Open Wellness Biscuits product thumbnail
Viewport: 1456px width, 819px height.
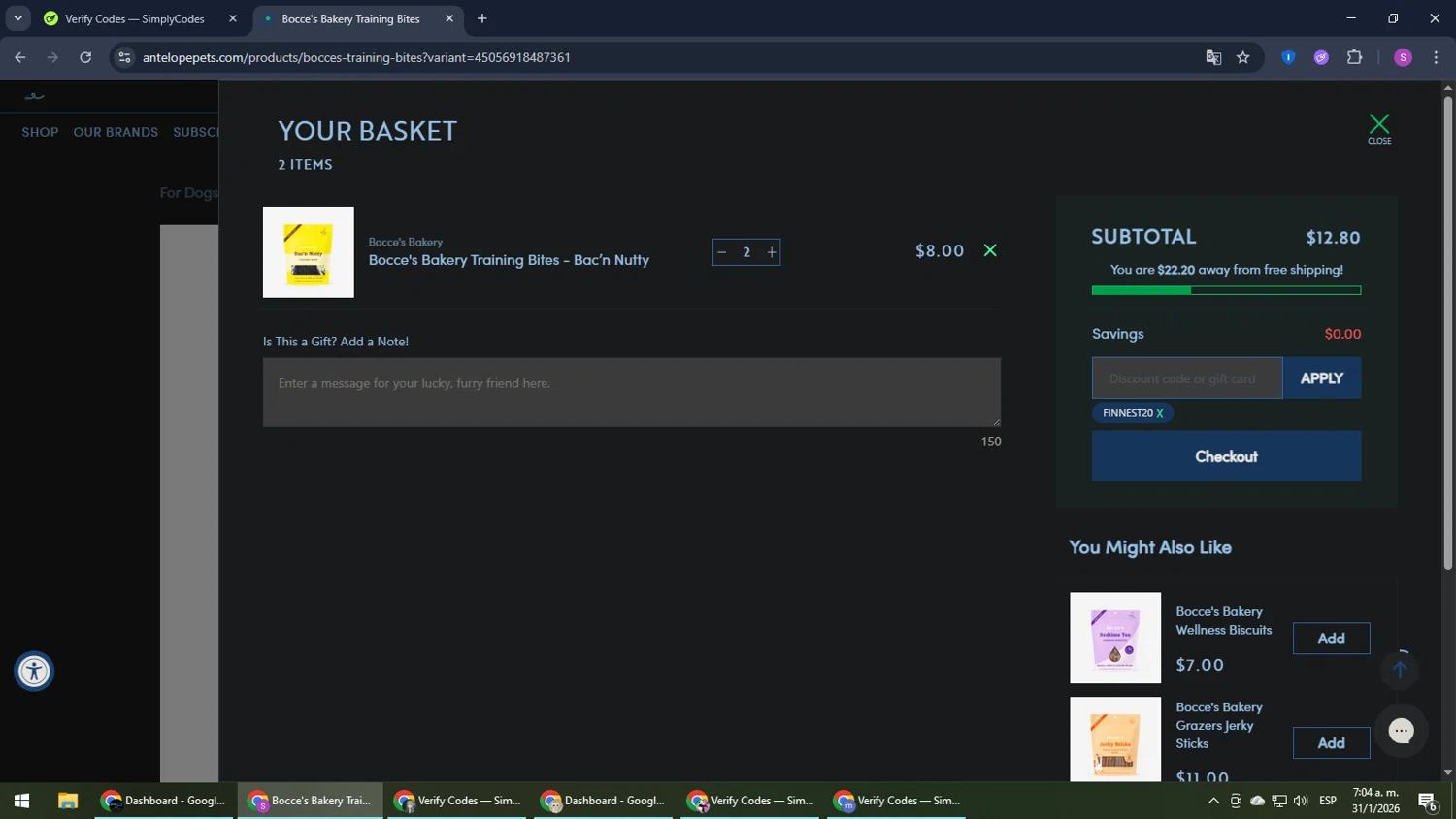point(1115,638)
